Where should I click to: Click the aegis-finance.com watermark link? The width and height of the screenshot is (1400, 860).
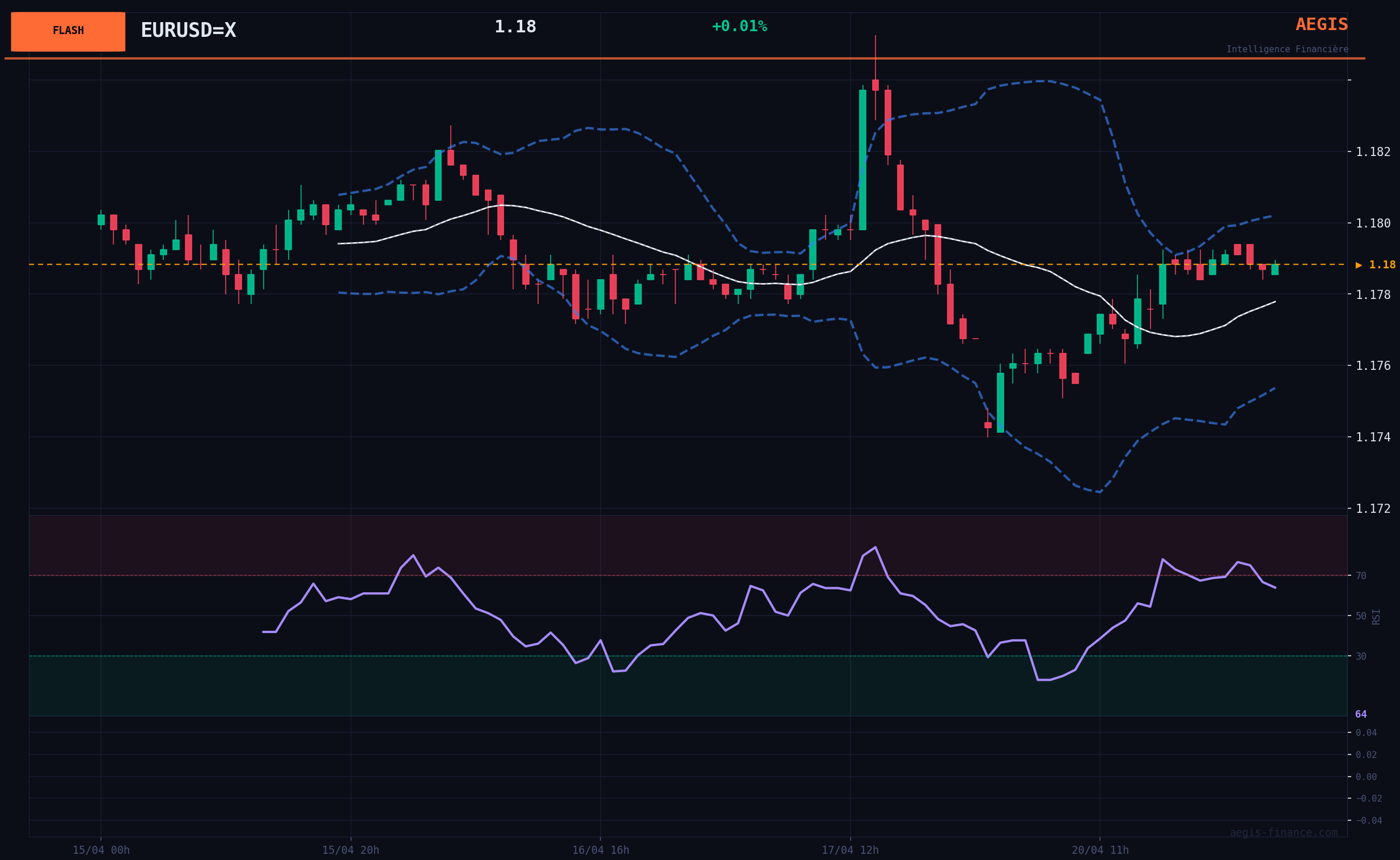point(1283,833)
